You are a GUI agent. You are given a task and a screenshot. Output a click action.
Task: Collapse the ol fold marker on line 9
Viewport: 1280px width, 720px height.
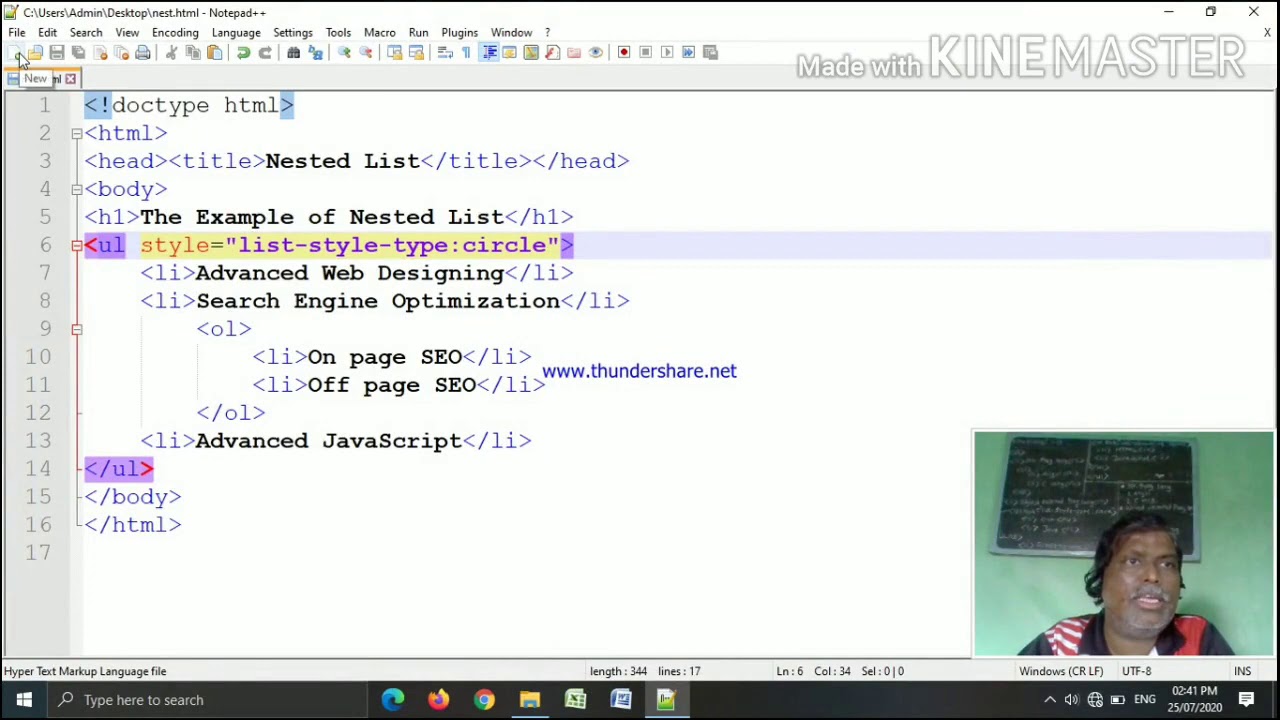[77, 329]
